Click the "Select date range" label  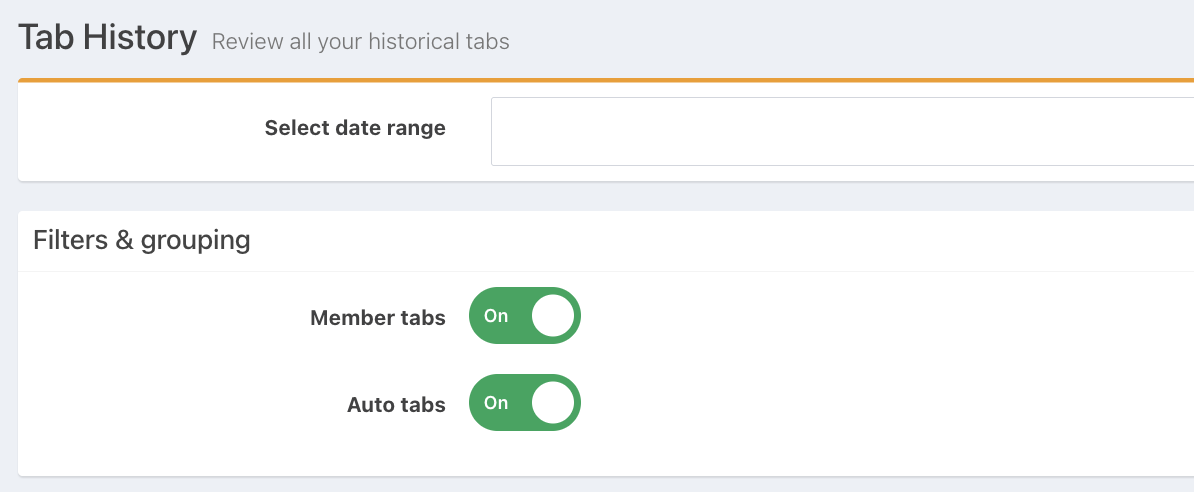(x=355, y=128)
